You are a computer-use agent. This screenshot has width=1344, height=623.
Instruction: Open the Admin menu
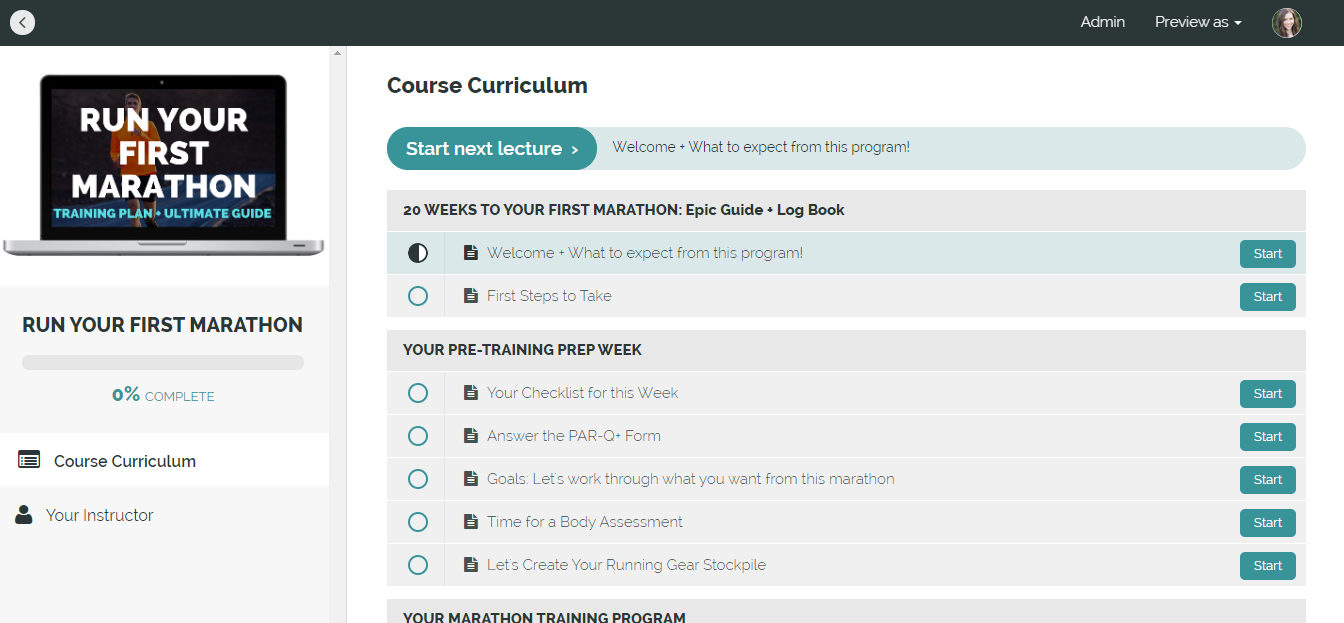click(1102, 21)
